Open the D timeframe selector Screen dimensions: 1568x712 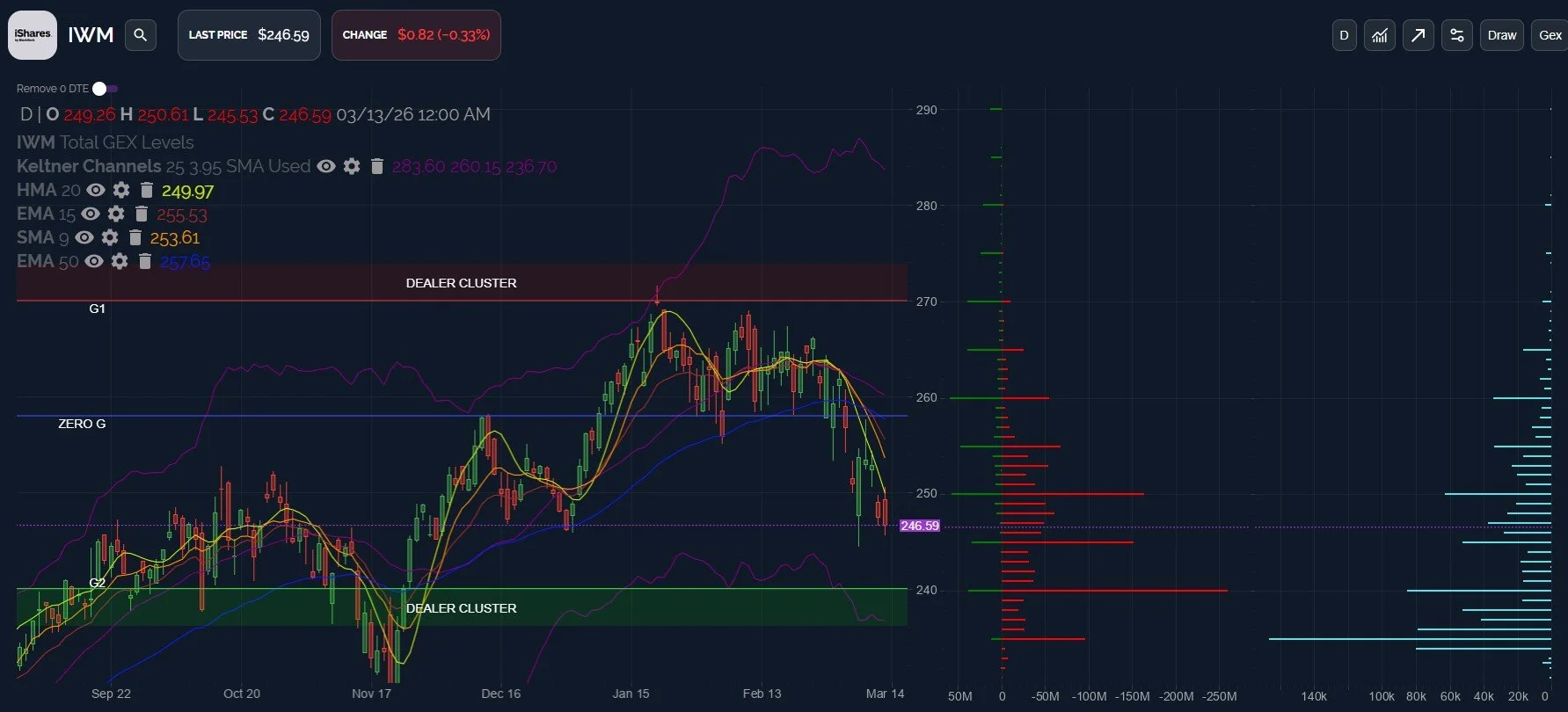coord(1344,35)
